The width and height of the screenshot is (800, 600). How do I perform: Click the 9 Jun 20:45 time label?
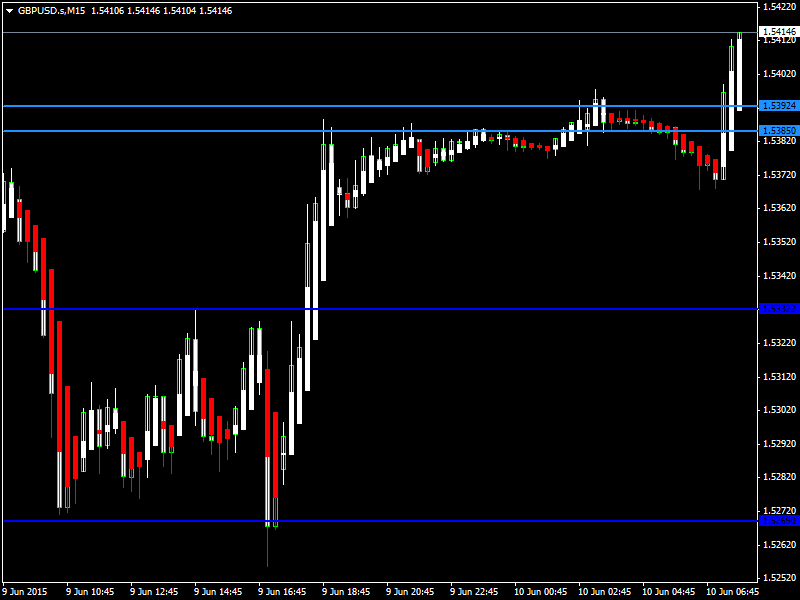point(413,590)
